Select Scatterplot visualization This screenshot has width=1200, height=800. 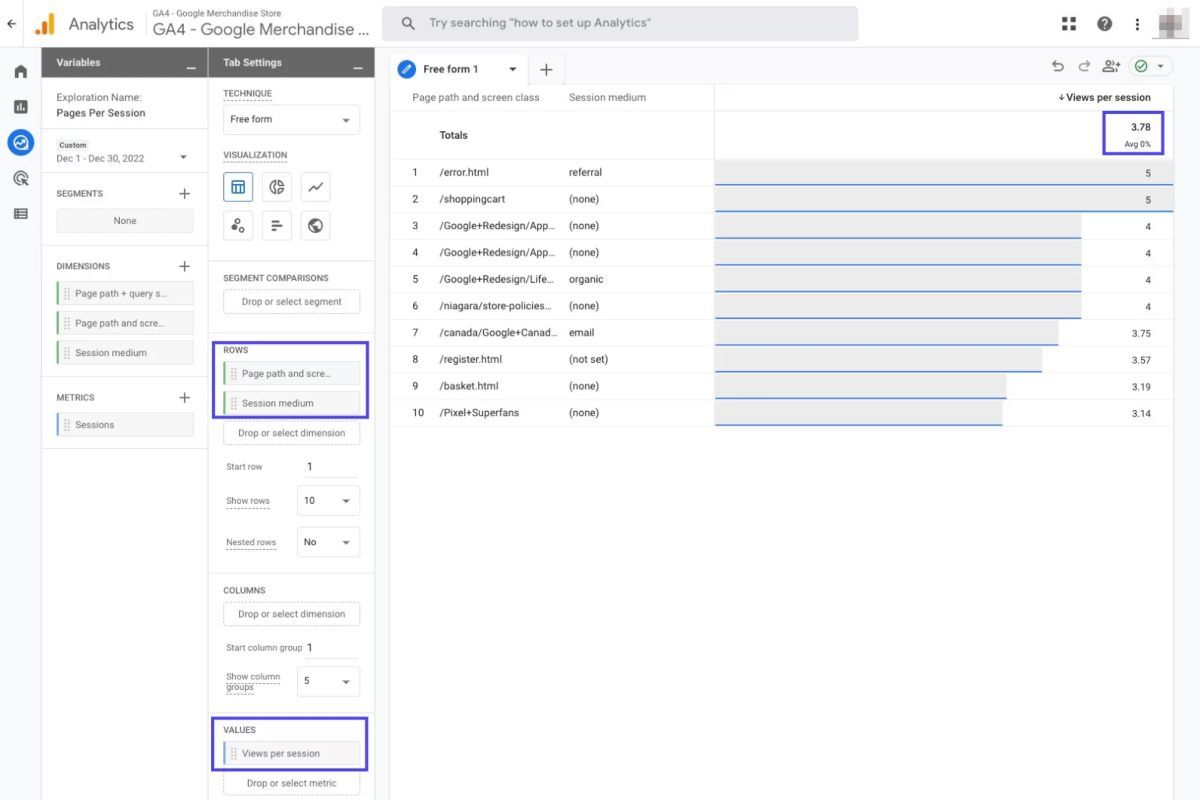tap(238, 225)
